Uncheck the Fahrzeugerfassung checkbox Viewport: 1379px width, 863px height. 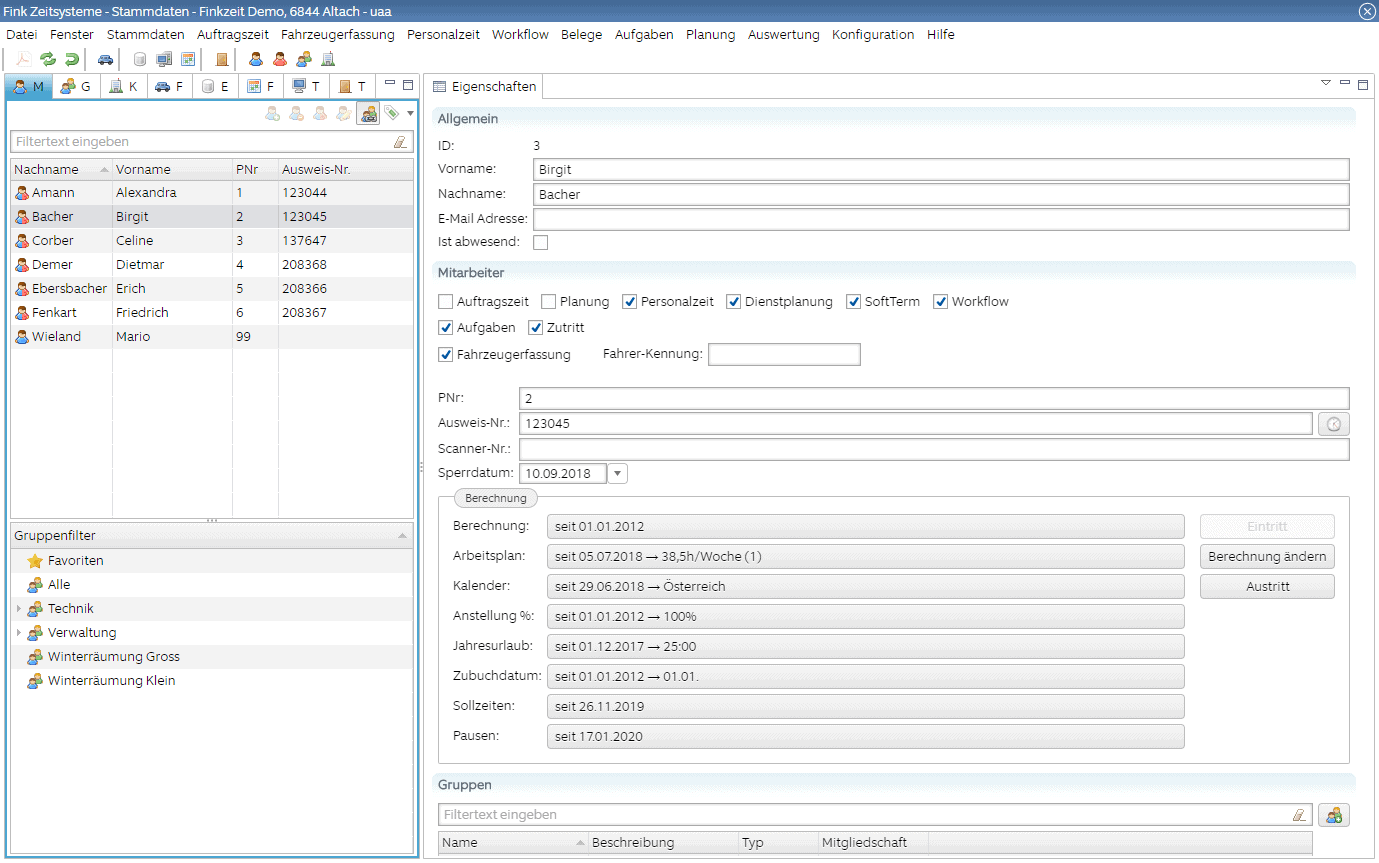(x=446, y=354)
